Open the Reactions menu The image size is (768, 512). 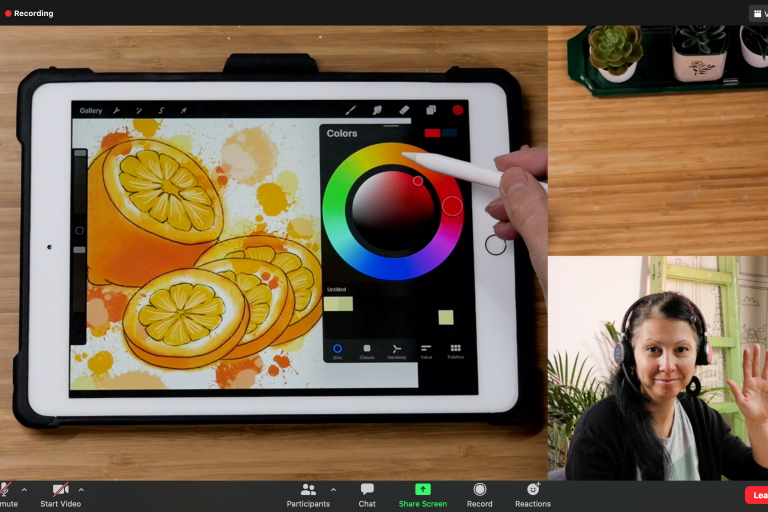[x=533, y=494]
